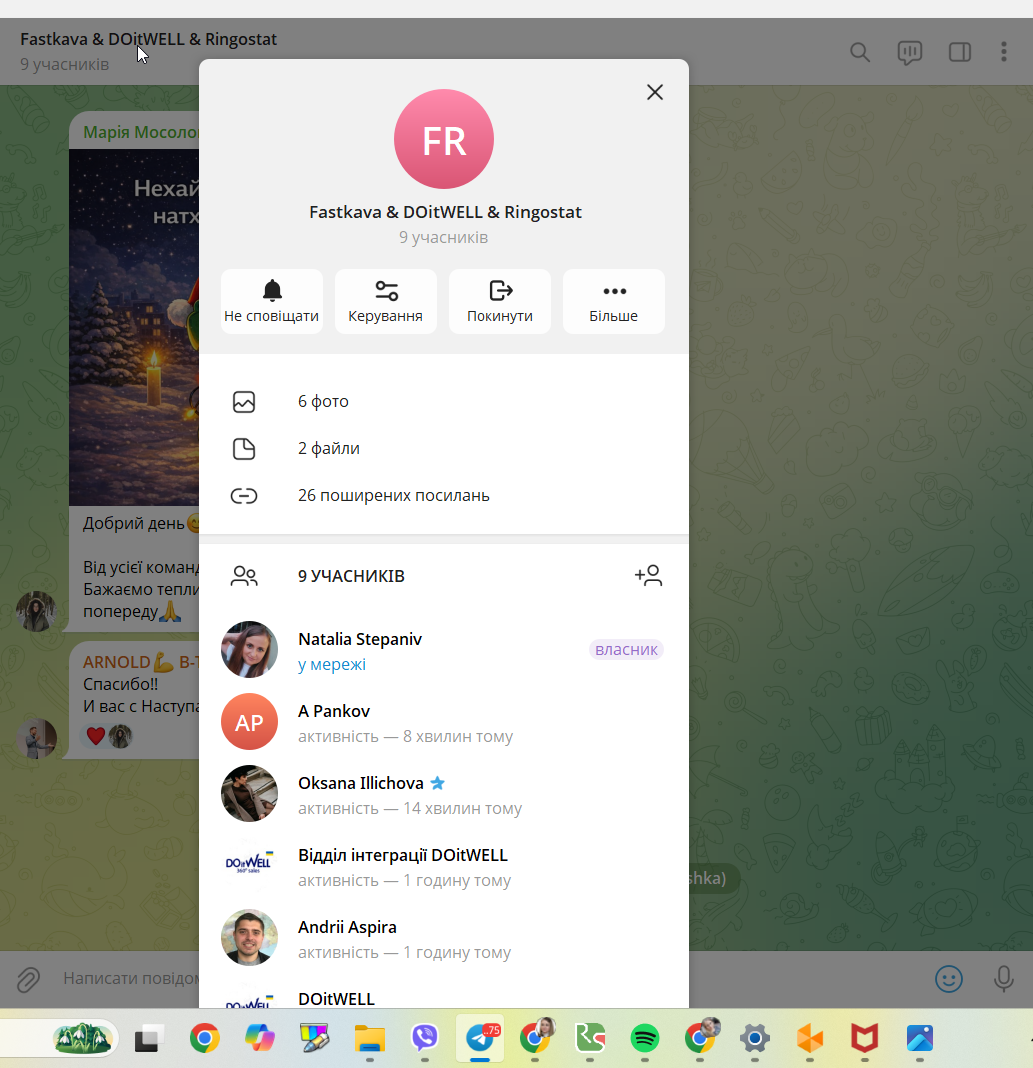Open the 2 файли list

click(x=444, y=448)
